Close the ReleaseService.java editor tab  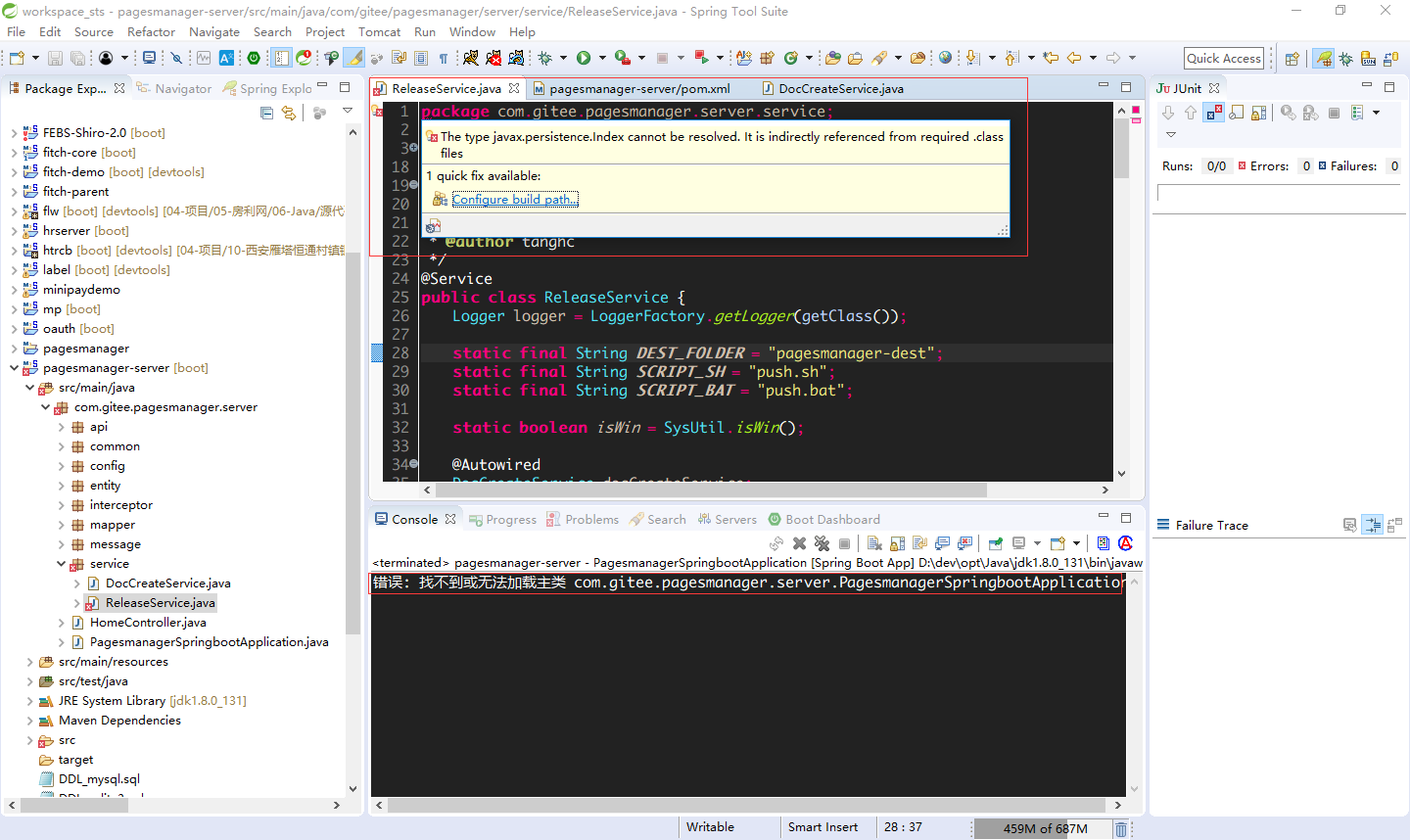(x=514, y=88)
